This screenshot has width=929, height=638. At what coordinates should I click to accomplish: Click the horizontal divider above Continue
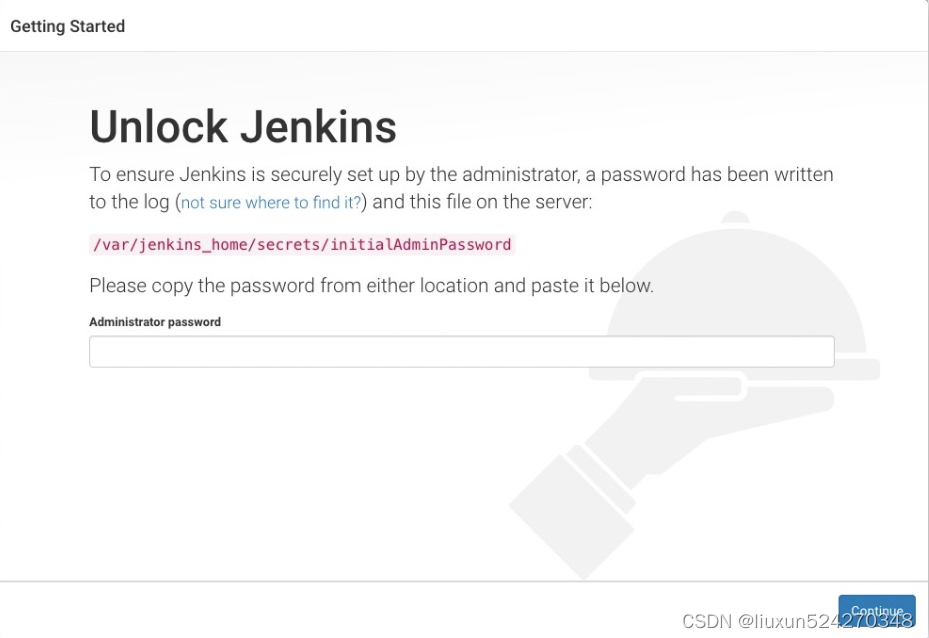(x=464, y=577)
